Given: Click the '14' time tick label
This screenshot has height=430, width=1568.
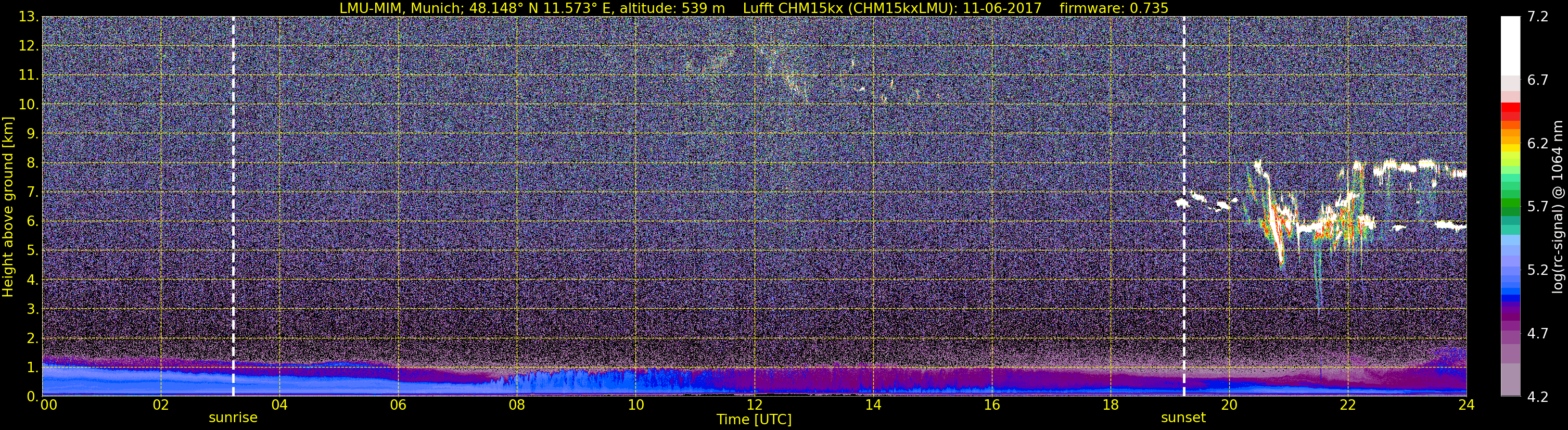Looking at the screenshot, I should pyautogui.click(x=873, y=405).
